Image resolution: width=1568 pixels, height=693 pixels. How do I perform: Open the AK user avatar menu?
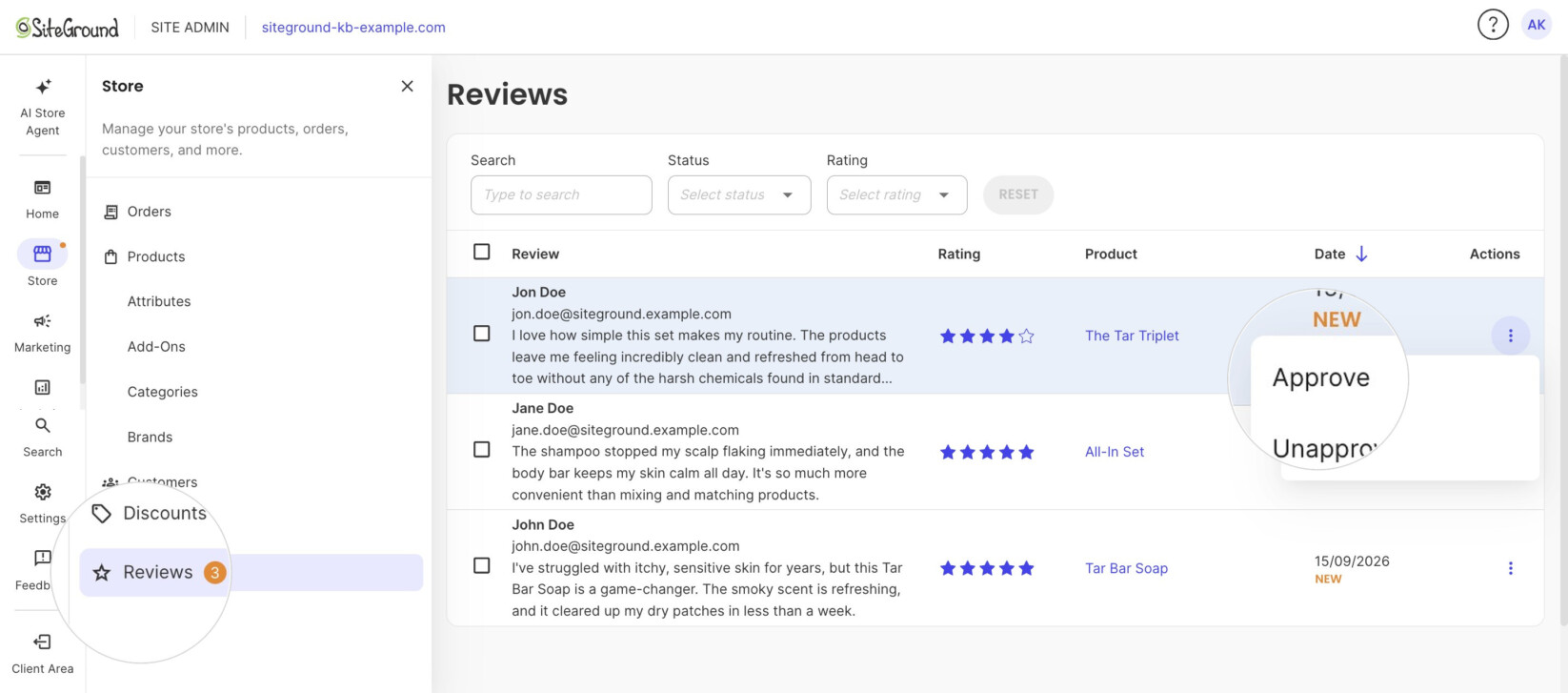(1537, 25)
